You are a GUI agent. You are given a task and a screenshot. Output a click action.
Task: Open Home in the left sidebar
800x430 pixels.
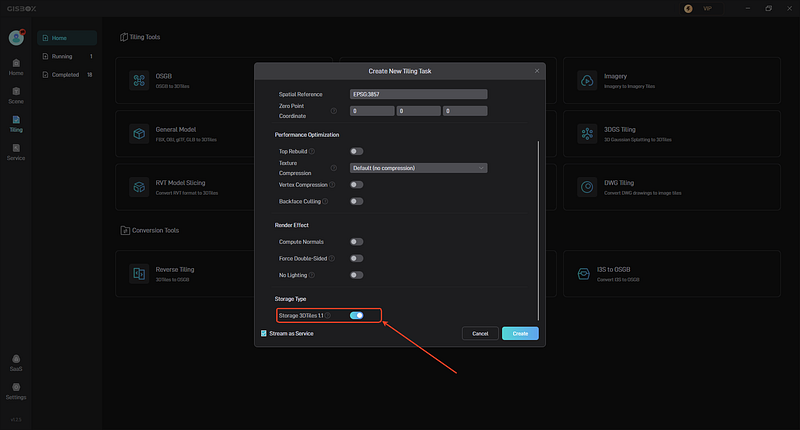click(x=16, y=67)
